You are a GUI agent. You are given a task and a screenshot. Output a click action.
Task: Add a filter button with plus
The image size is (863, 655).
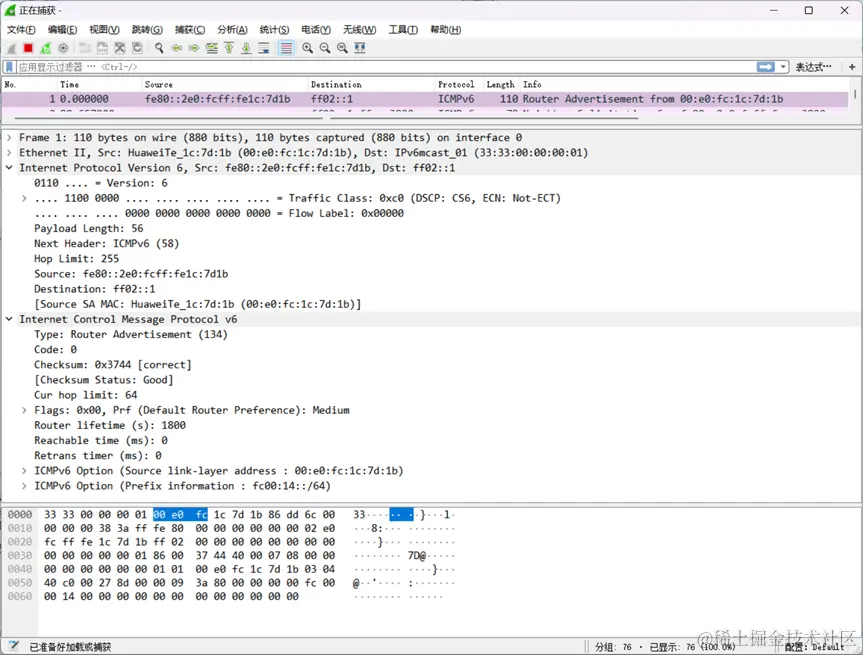pyautogui.click(x=852, y=67)
